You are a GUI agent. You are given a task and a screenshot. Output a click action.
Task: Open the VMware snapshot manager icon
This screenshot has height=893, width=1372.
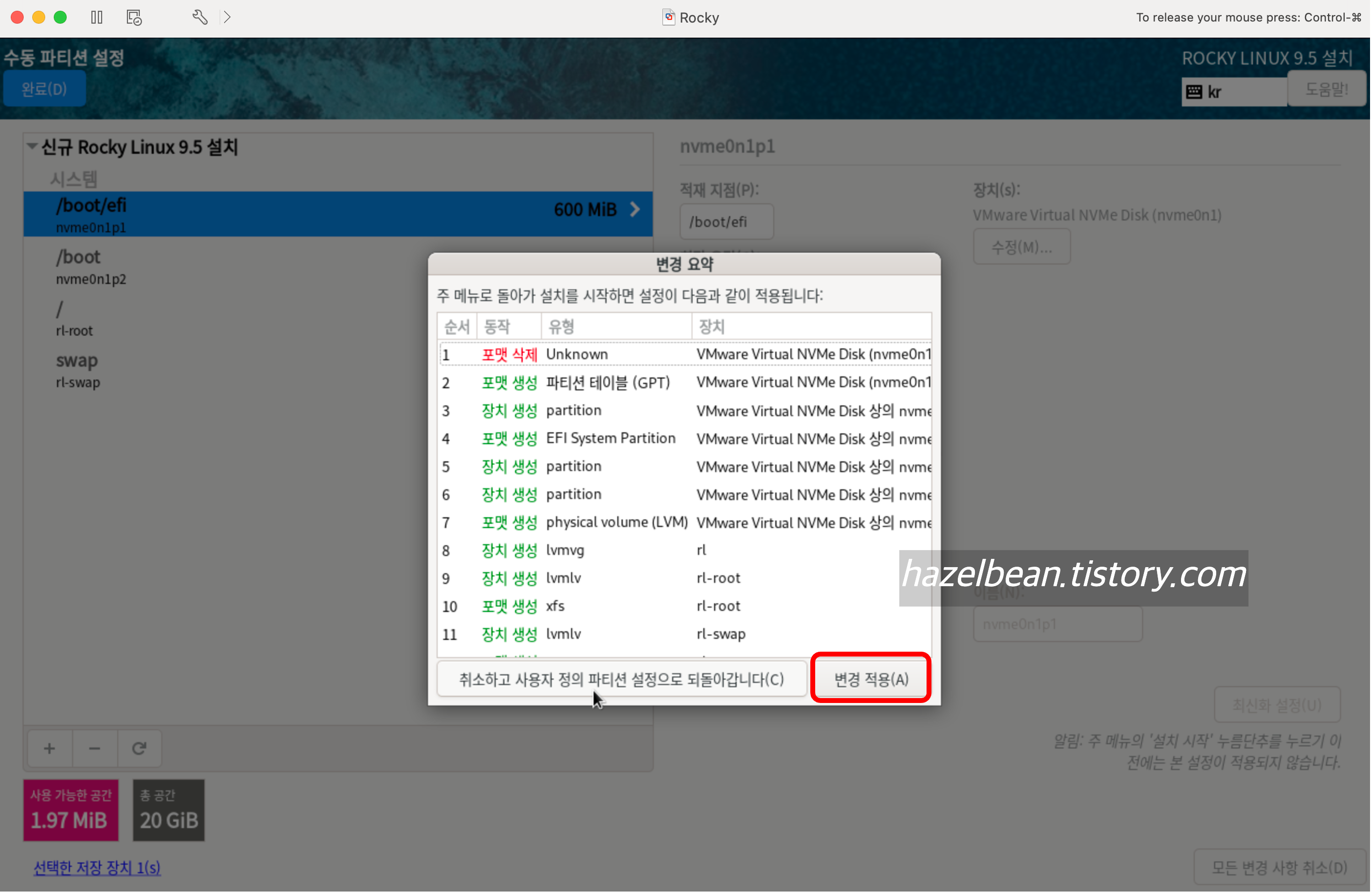click(134, 17)
